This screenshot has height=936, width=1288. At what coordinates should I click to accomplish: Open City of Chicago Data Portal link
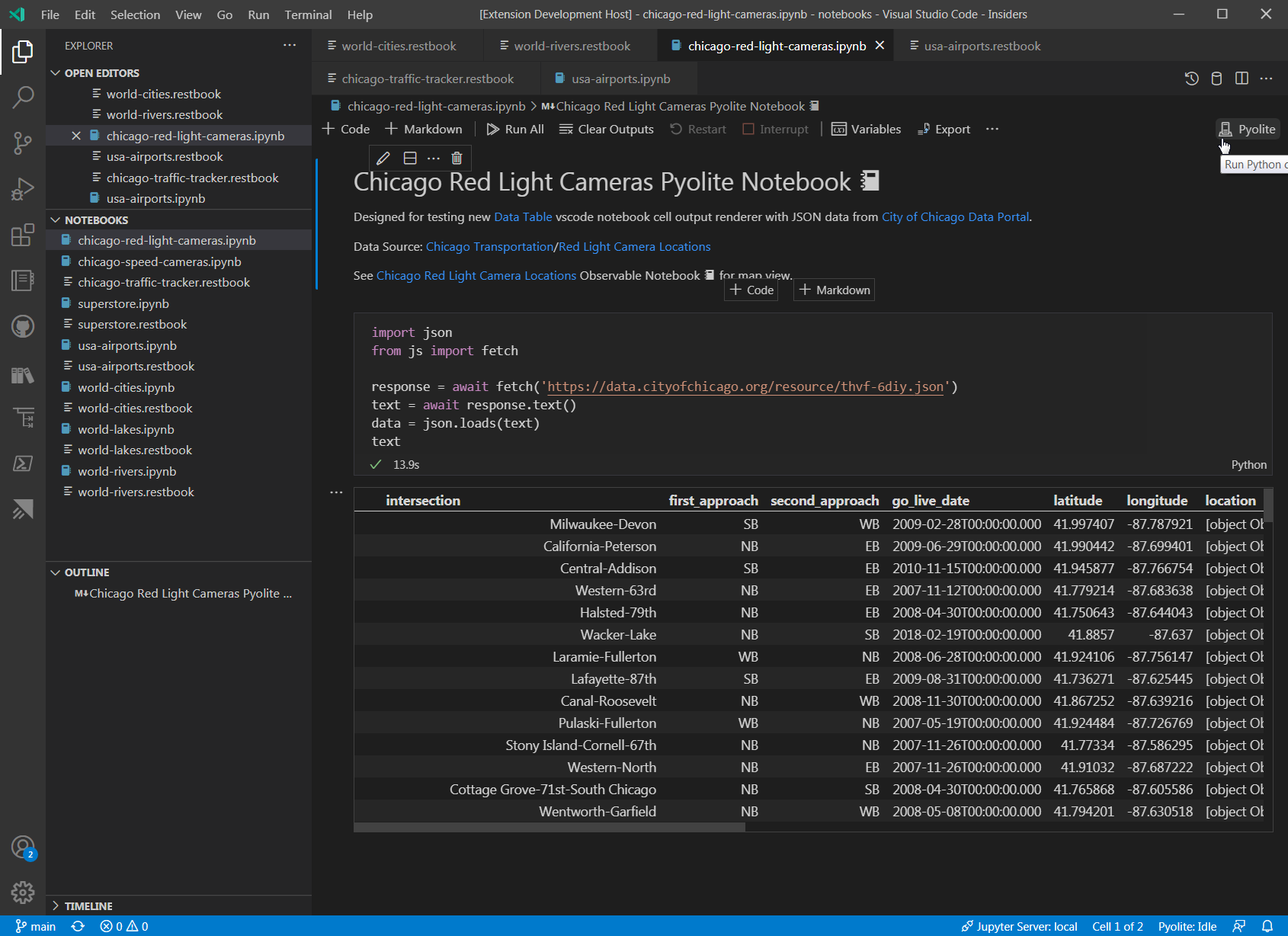click(x=956, y=217)
